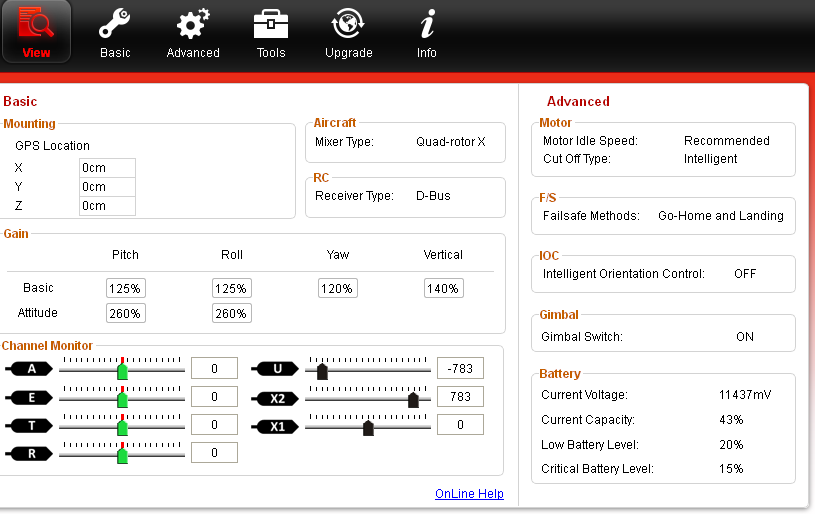Image resolution: width=815 pixels, height=514 pixels.
Task: Click the GPS Location X value field
Action: [x=107, y=168]
